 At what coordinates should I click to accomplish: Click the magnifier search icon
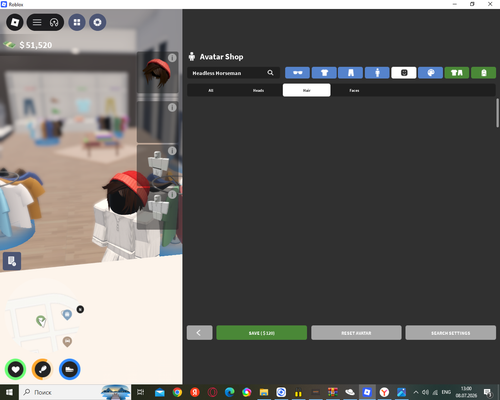click(270, 73)
